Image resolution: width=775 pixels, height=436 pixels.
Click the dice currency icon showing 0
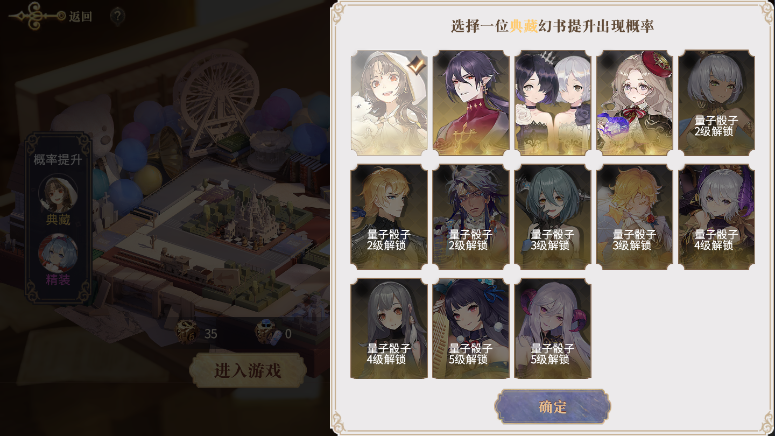point(268,332)
